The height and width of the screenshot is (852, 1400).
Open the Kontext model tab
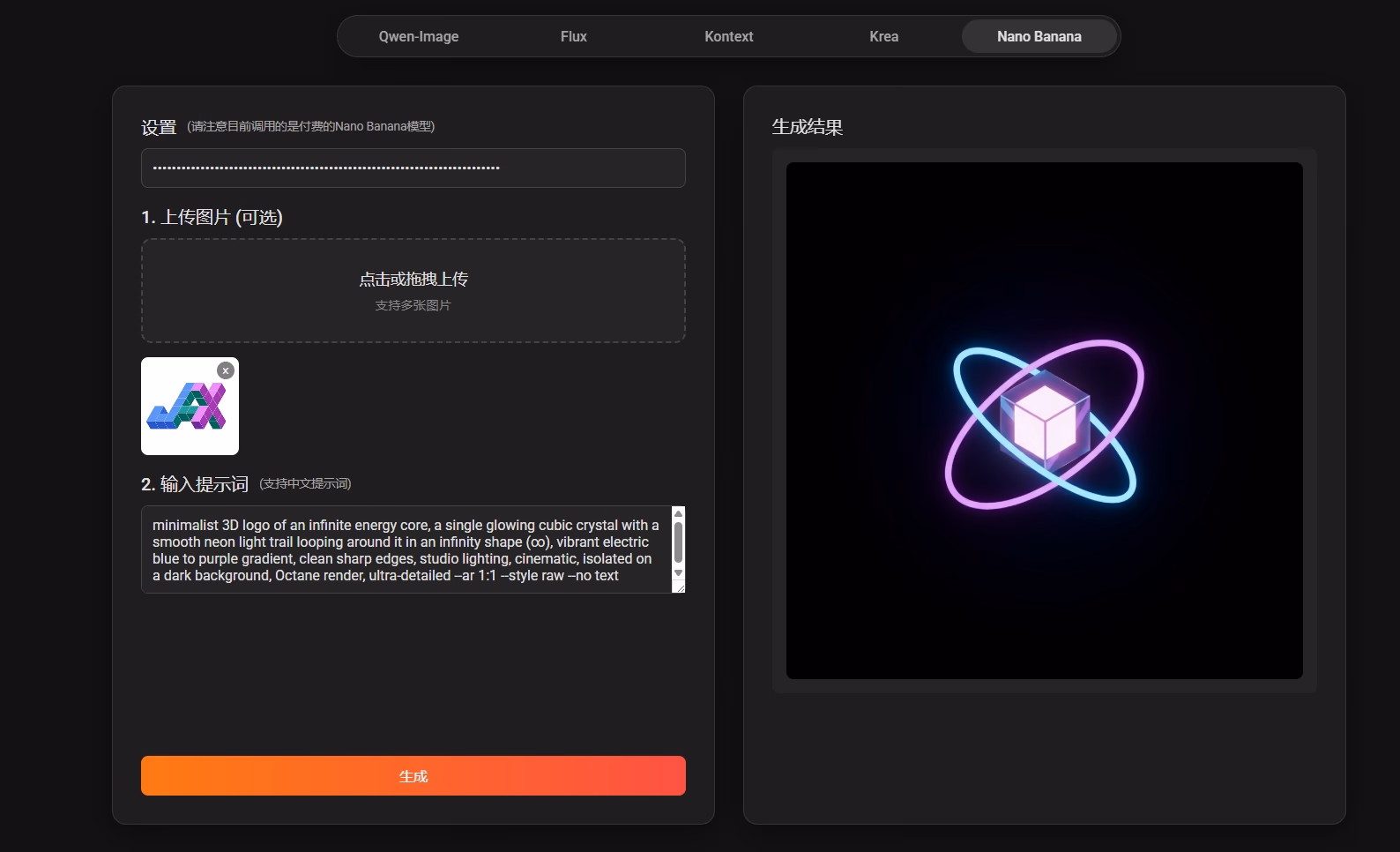point(728,37)
